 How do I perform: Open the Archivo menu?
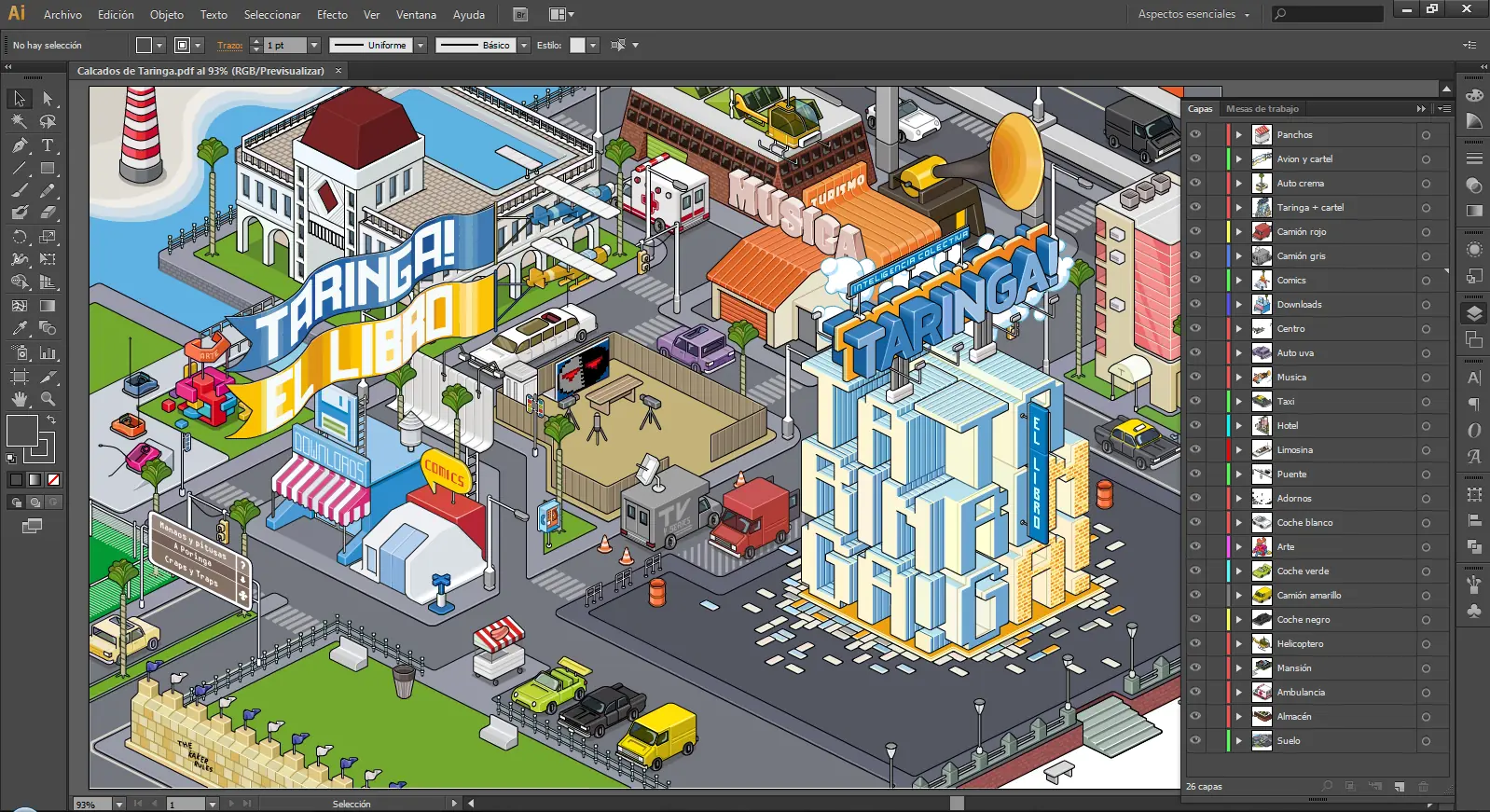pos(62,15)
